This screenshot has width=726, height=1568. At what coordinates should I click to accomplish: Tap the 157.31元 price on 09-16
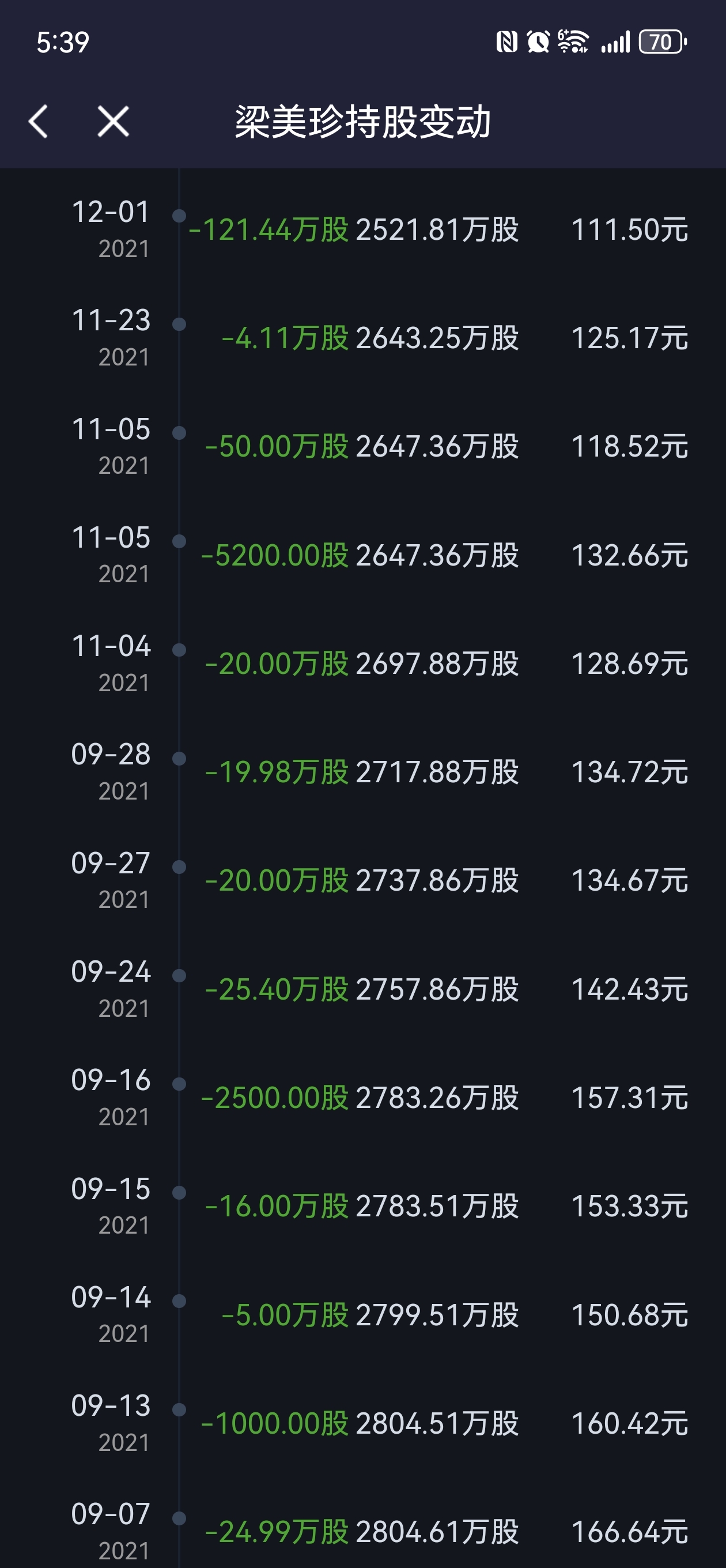(630, 1098)
